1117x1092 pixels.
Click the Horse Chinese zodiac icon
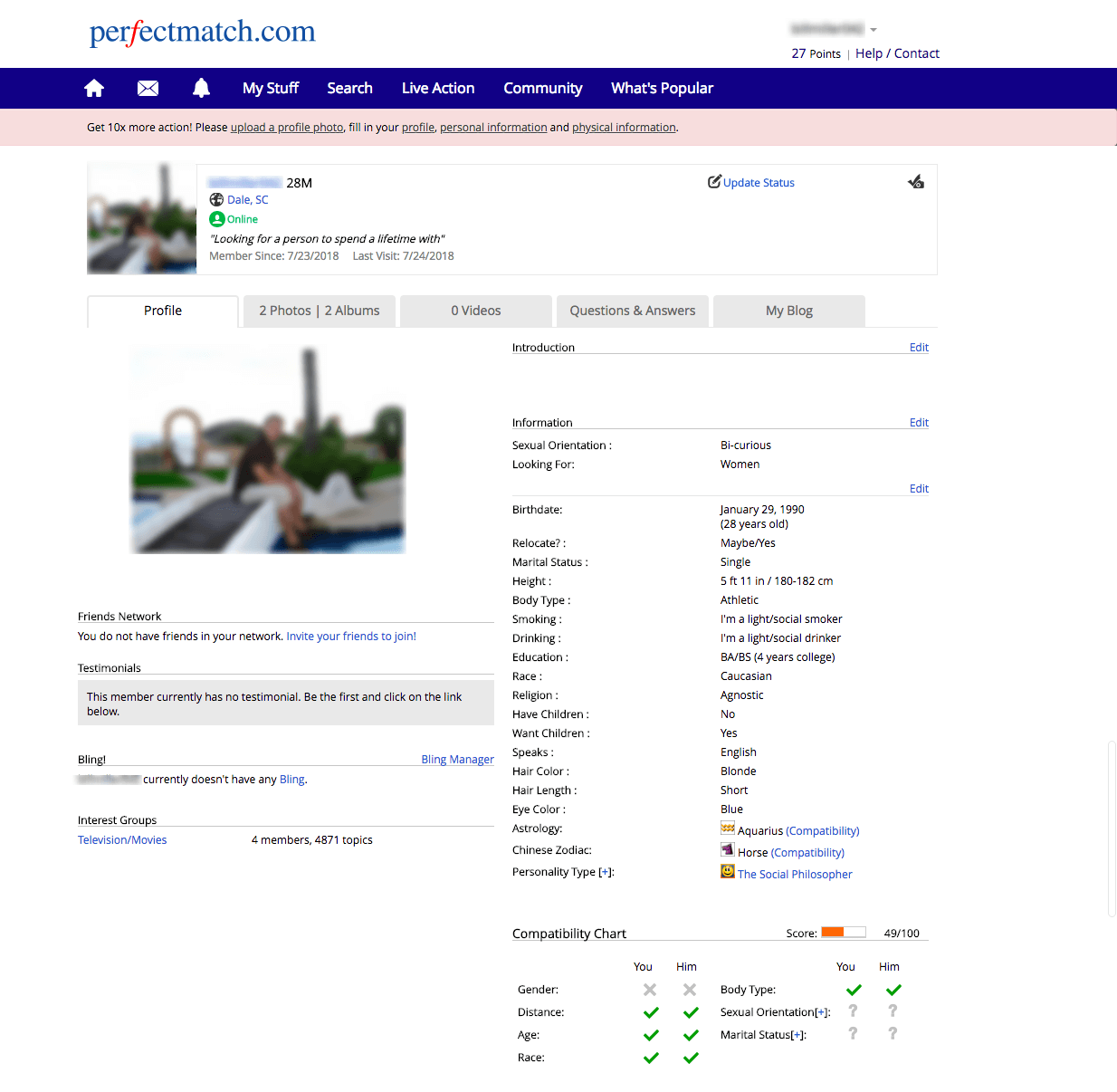coord(728,850)
